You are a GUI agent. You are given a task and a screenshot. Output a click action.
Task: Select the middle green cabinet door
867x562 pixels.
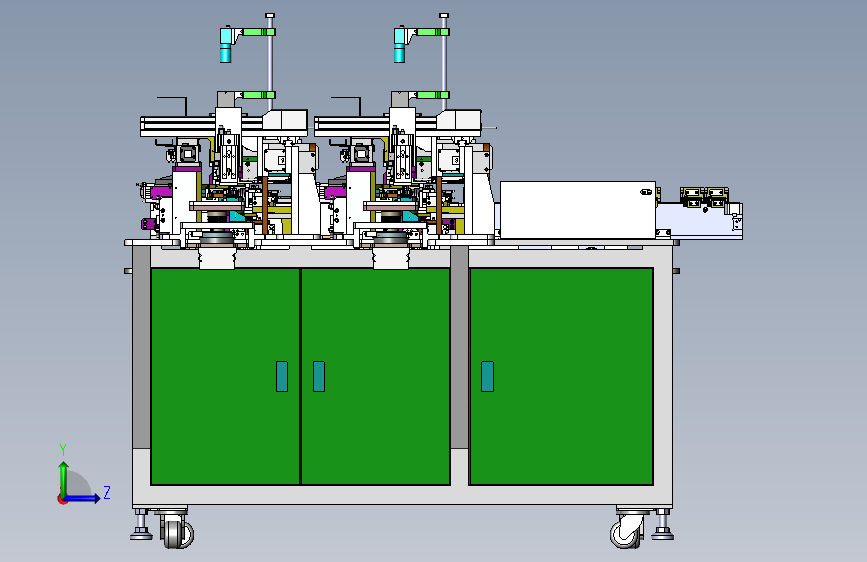pyautogui.click(x=375, y=377)
